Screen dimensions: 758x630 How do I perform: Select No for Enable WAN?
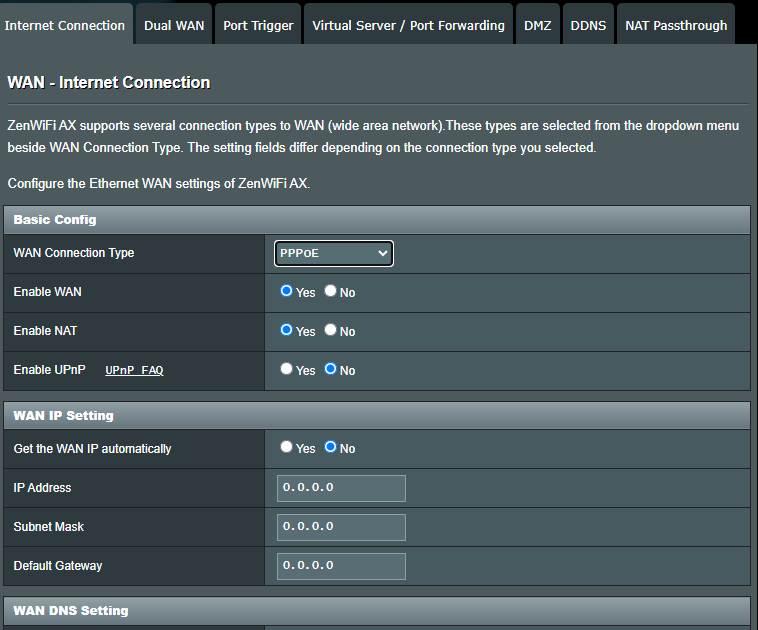[331, 291]
